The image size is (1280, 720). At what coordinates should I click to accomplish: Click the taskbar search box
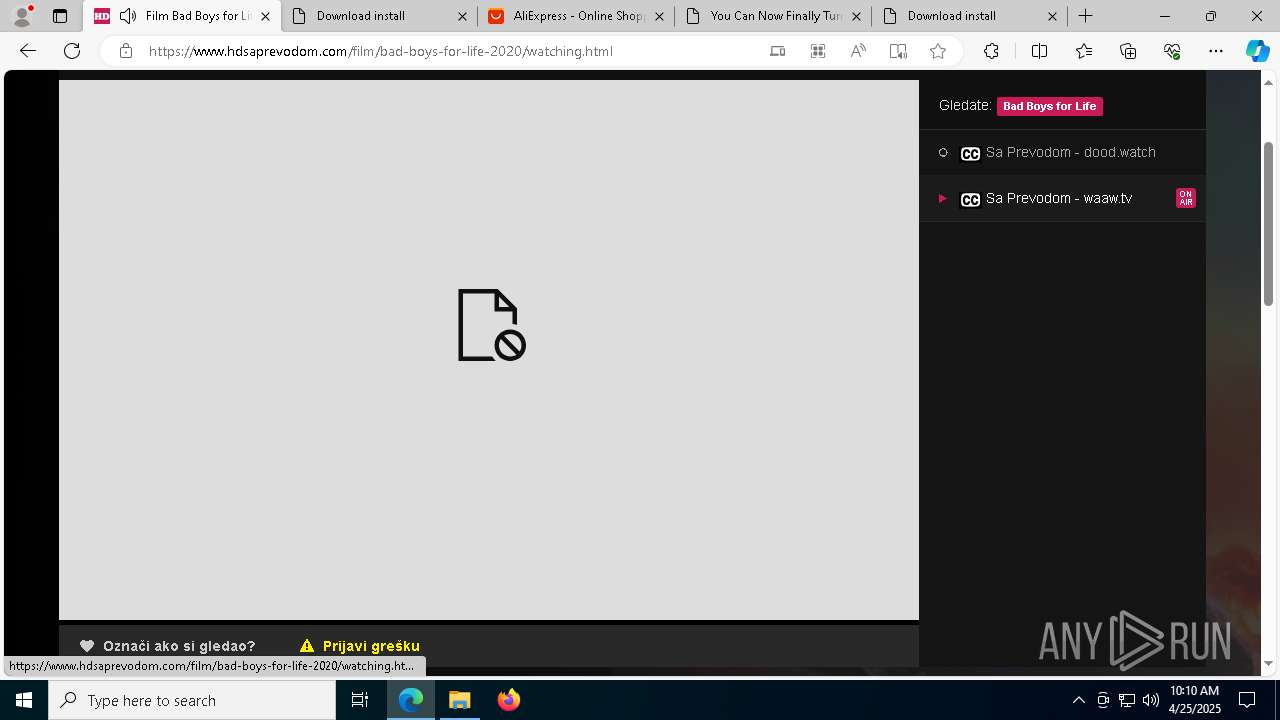click(192, 700)
